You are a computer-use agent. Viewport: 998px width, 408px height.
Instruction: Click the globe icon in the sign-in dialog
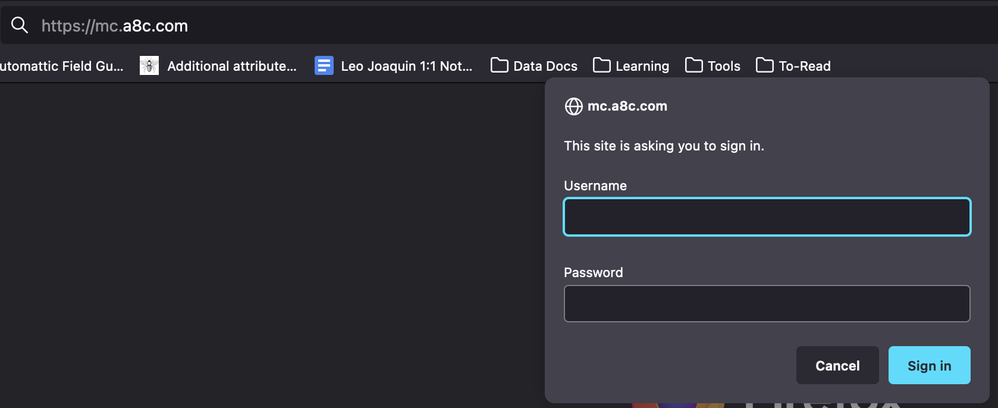(x=574, y=106)
